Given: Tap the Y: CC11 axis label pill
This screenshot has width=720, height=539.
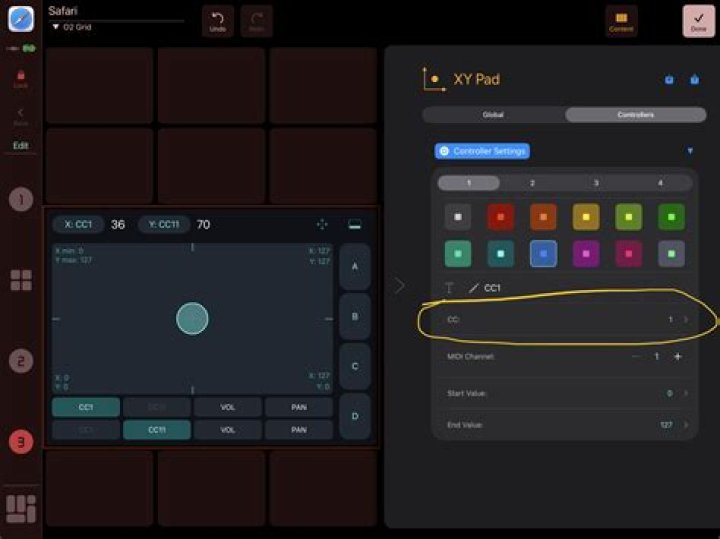Looking at the screenshot, I should click(164, 224).
